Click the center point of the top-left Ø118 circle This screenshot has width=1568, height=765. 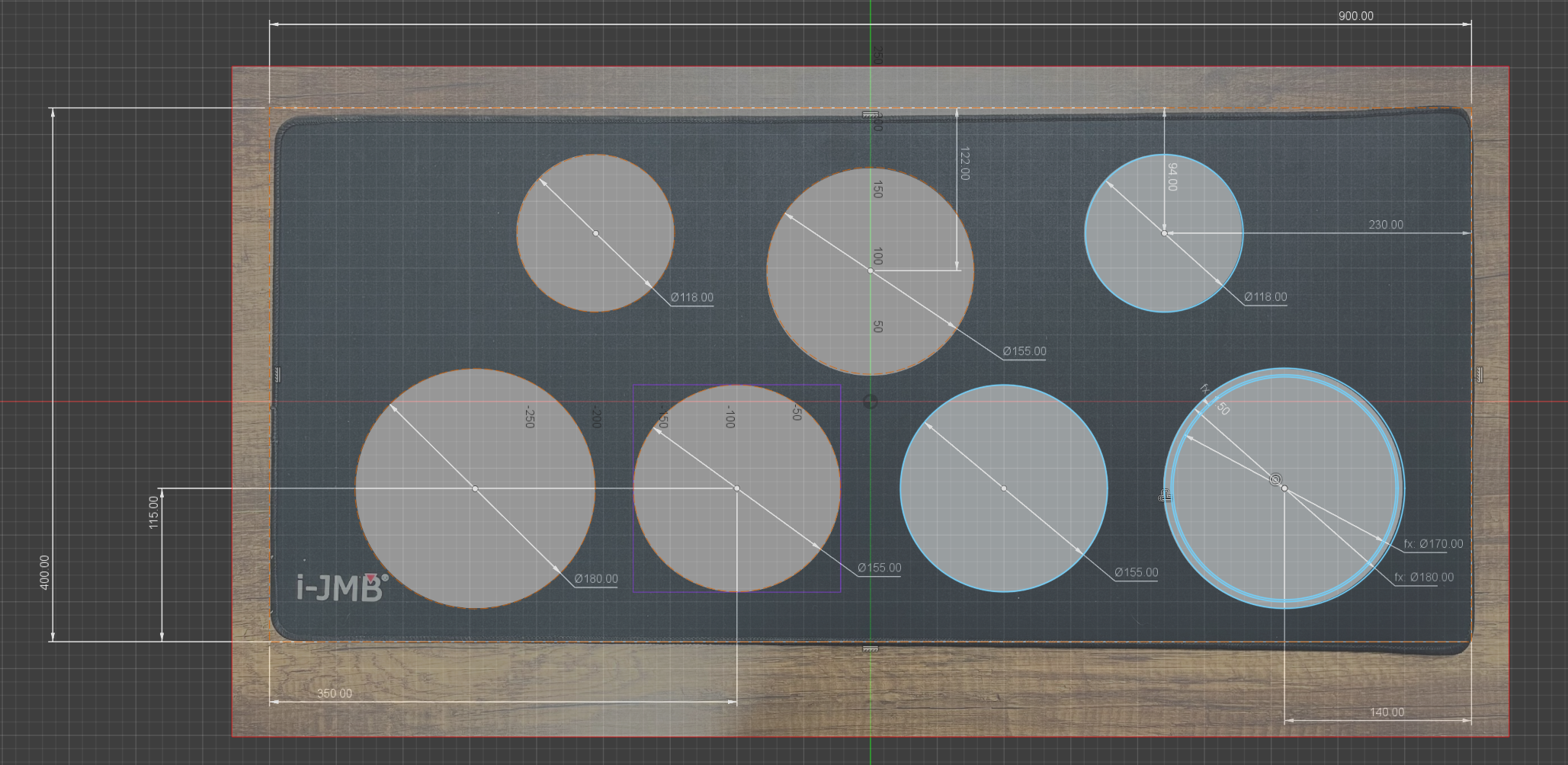click(595, 233)
